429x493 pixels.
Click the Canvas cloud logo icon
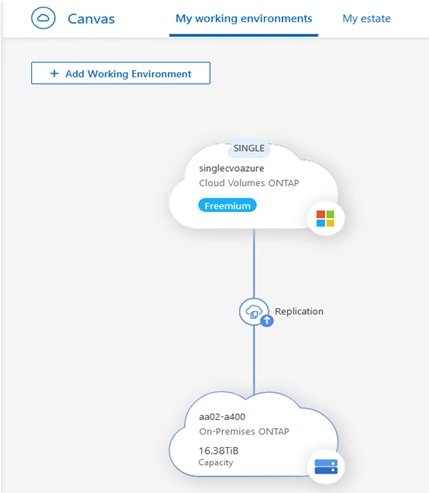[x=43, y=18]
